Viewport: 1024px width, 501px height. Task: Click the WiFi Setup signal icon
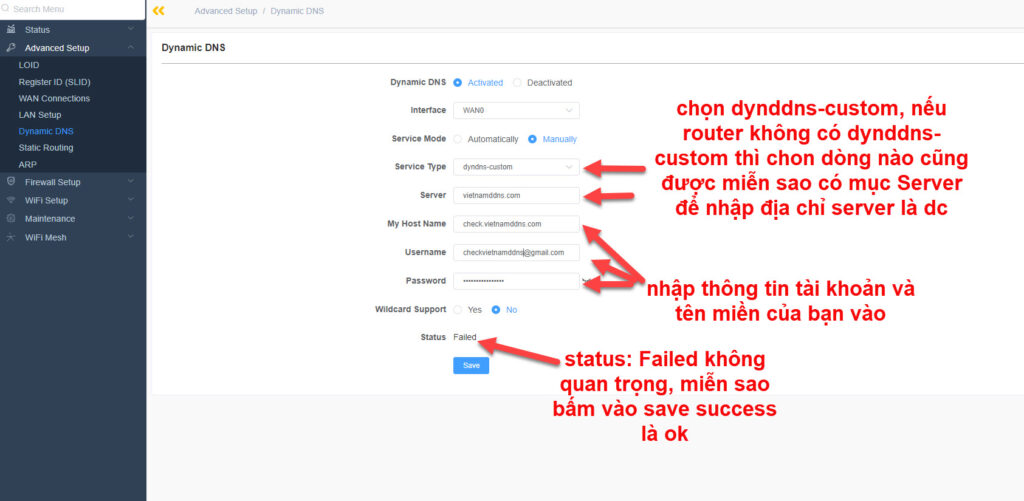point(11,200)
